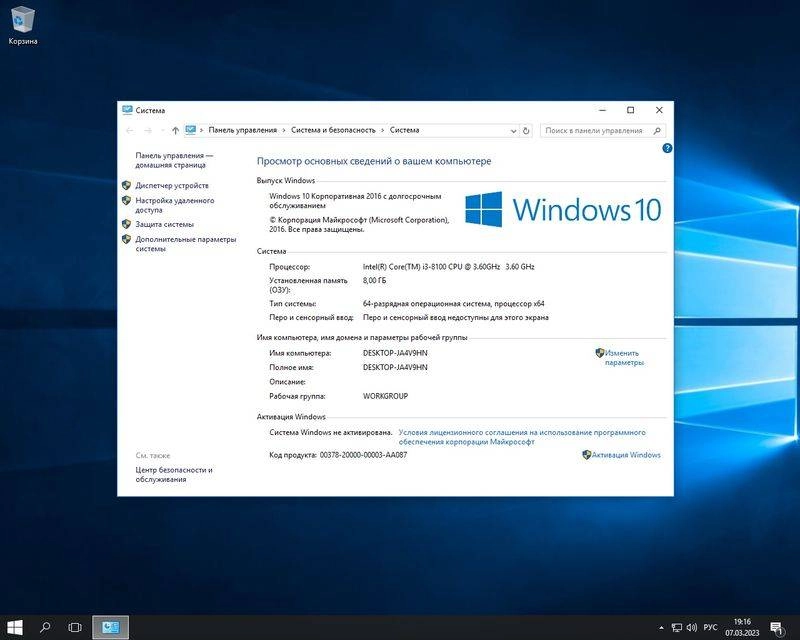Open help with the blue question mark icon
This screenshot has height=640, width=800.
pyautogui.click(x=667, y=149)
